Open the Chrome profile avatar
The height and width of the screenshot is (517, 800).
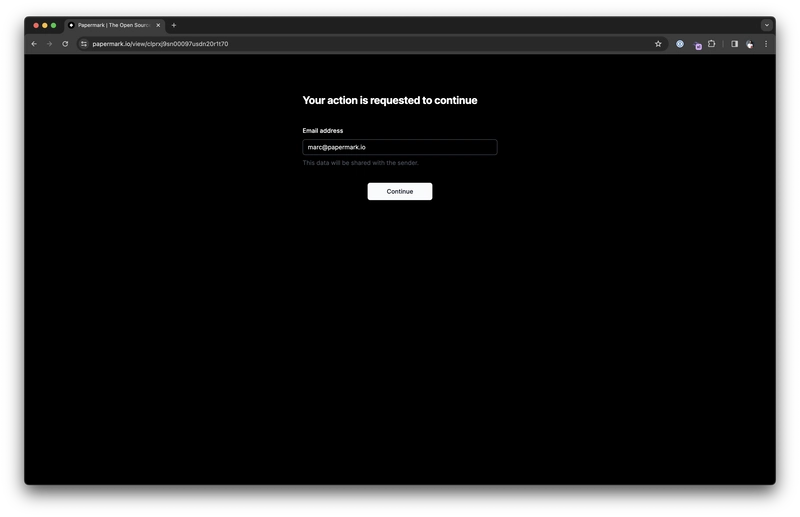(750, 44)
